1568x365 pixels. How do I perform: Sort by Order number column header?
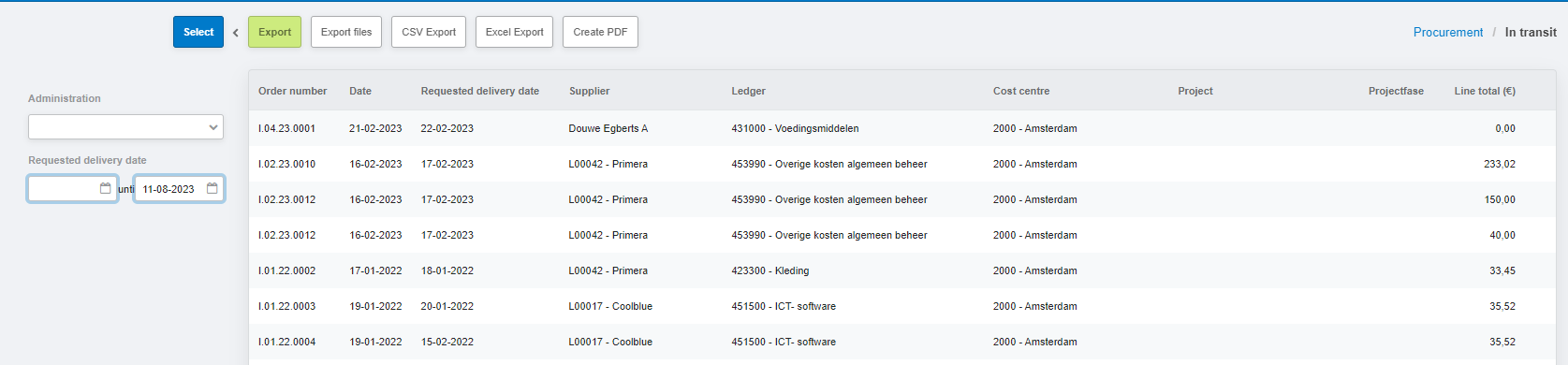pyautogui.click(x=293, y=91)
